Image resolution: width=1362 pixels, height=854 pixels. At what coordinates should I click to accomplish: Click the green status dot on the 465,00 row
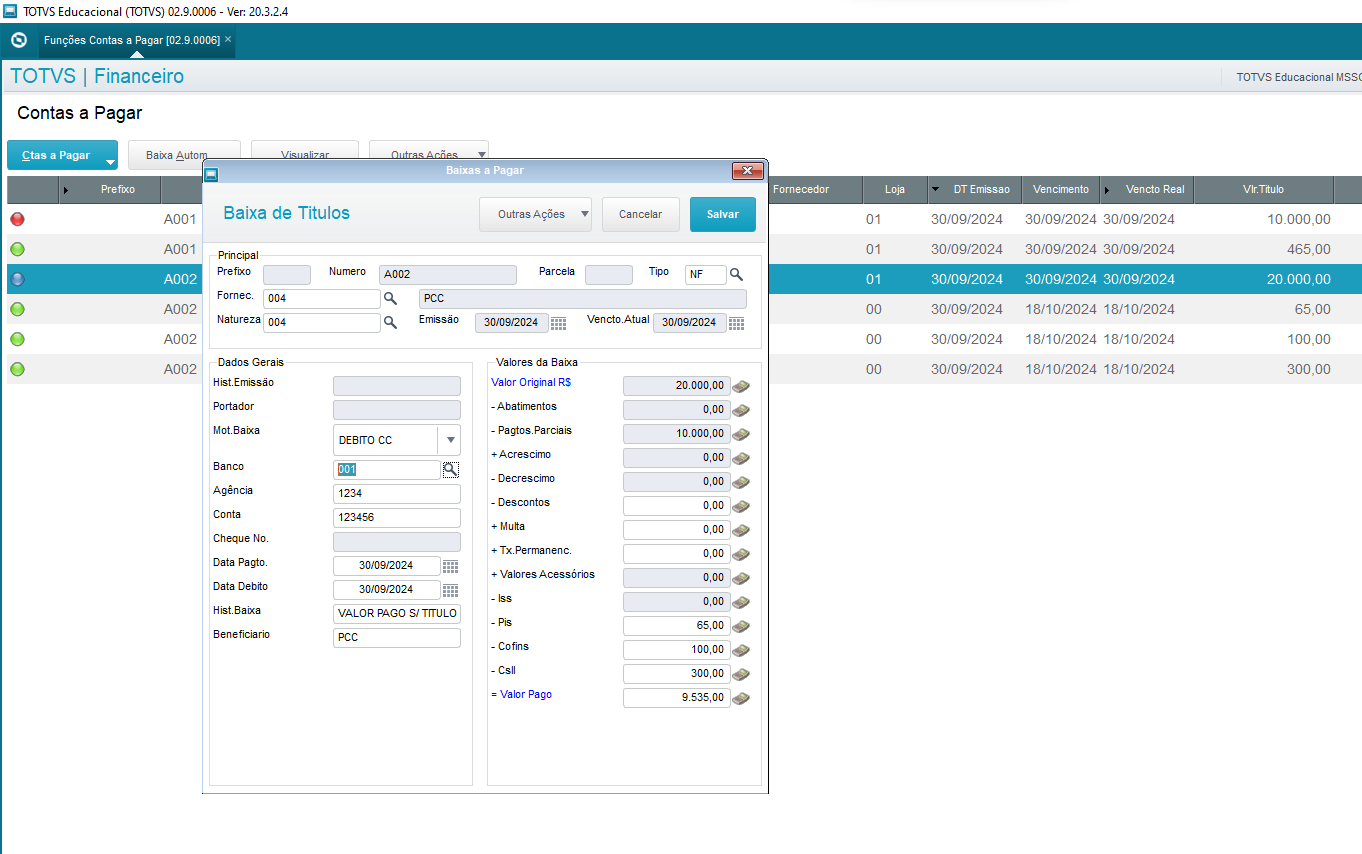click(17, 249)
